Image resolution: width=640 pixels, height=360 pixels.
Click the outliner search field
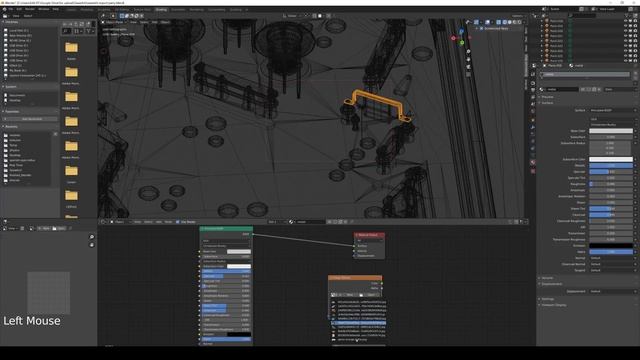(582, 16)
